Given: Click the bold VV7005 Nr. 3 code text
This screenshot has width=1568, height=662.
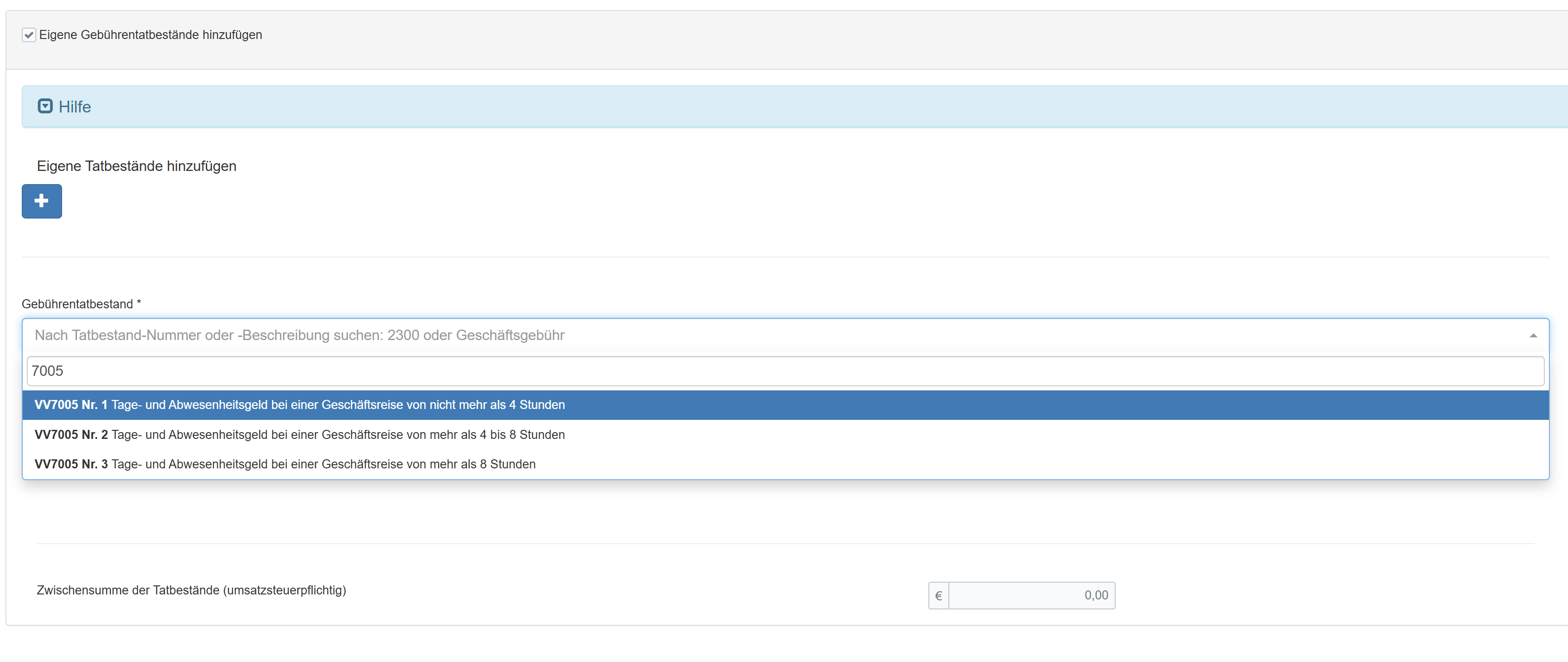Looking at the screenshot, I should [71, 464].
